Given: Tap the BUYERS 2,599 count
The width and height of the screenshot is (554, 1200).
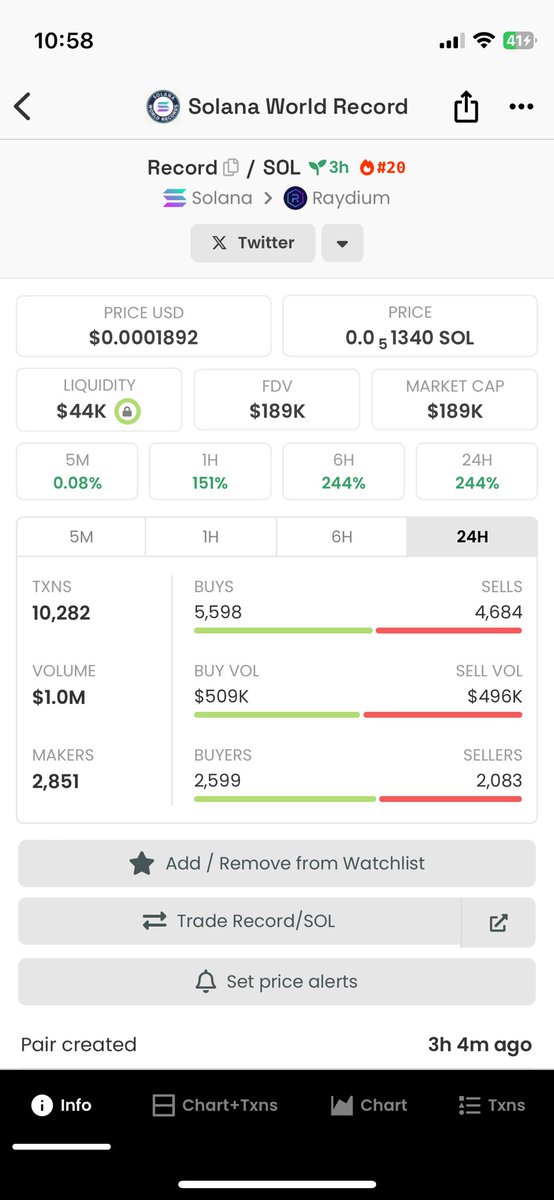Looking at the screenshot, I should pos(218,780).
